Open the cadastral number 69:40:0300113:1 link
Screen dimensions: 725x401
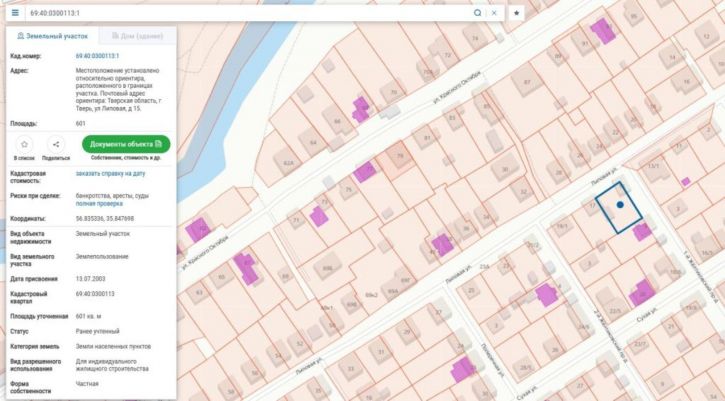pos(98,56)
